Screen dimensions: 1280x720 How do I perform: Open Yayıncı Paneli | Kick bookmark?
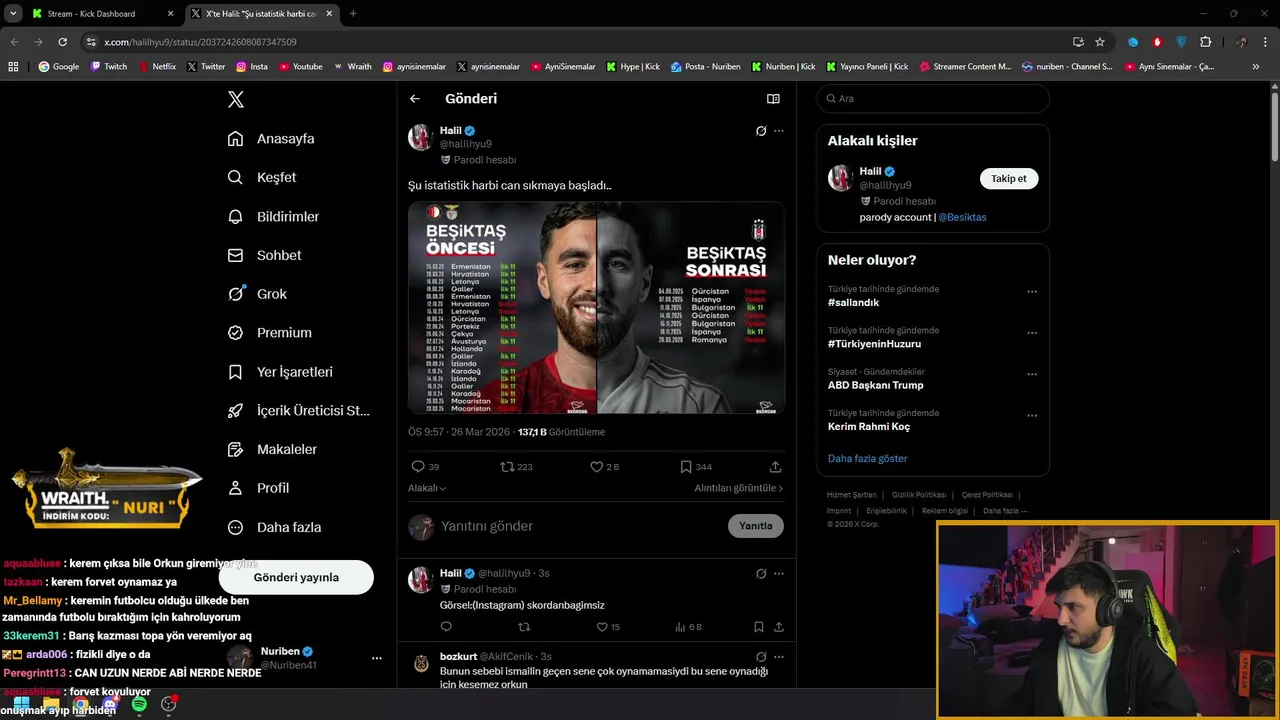coord(867,67)
